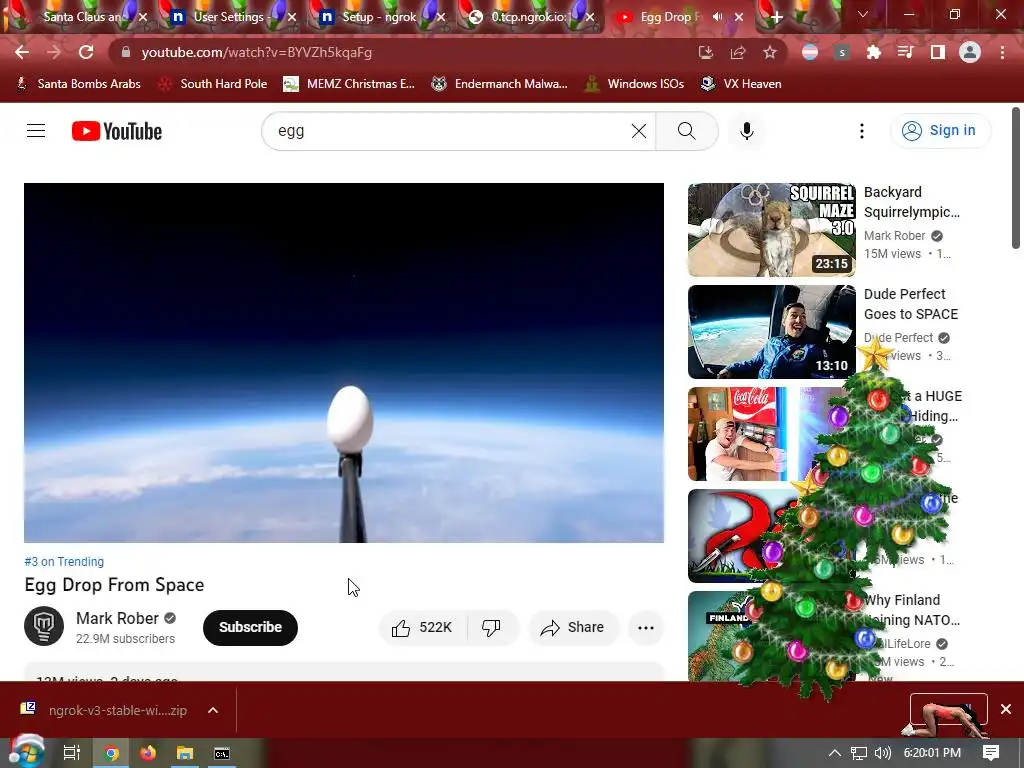Go back with the browser back arrow

[x=22, y=52]
